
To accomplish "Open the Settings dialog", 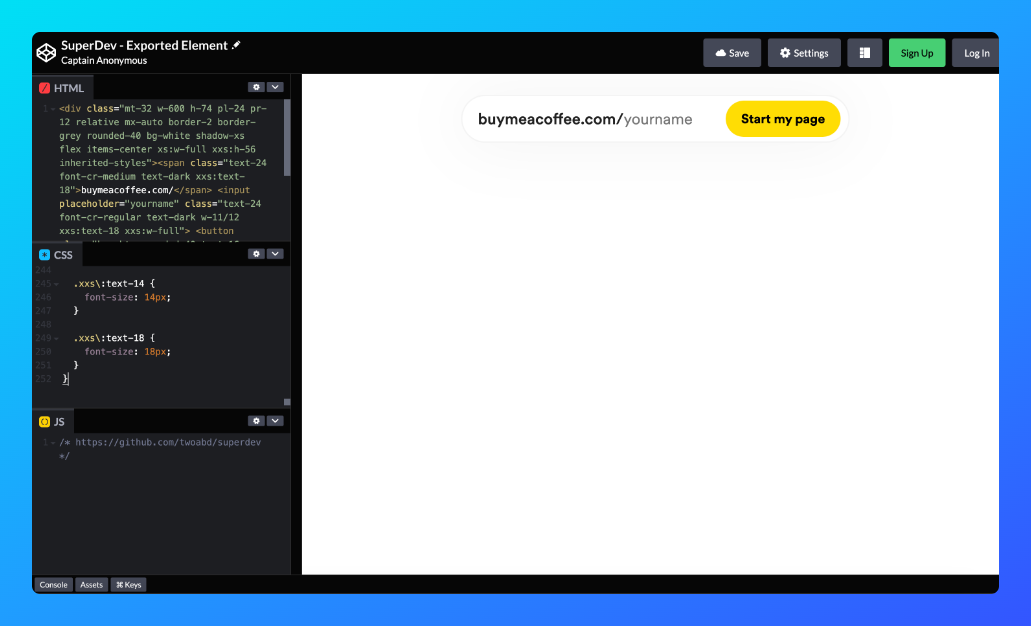I will (804, 53).
